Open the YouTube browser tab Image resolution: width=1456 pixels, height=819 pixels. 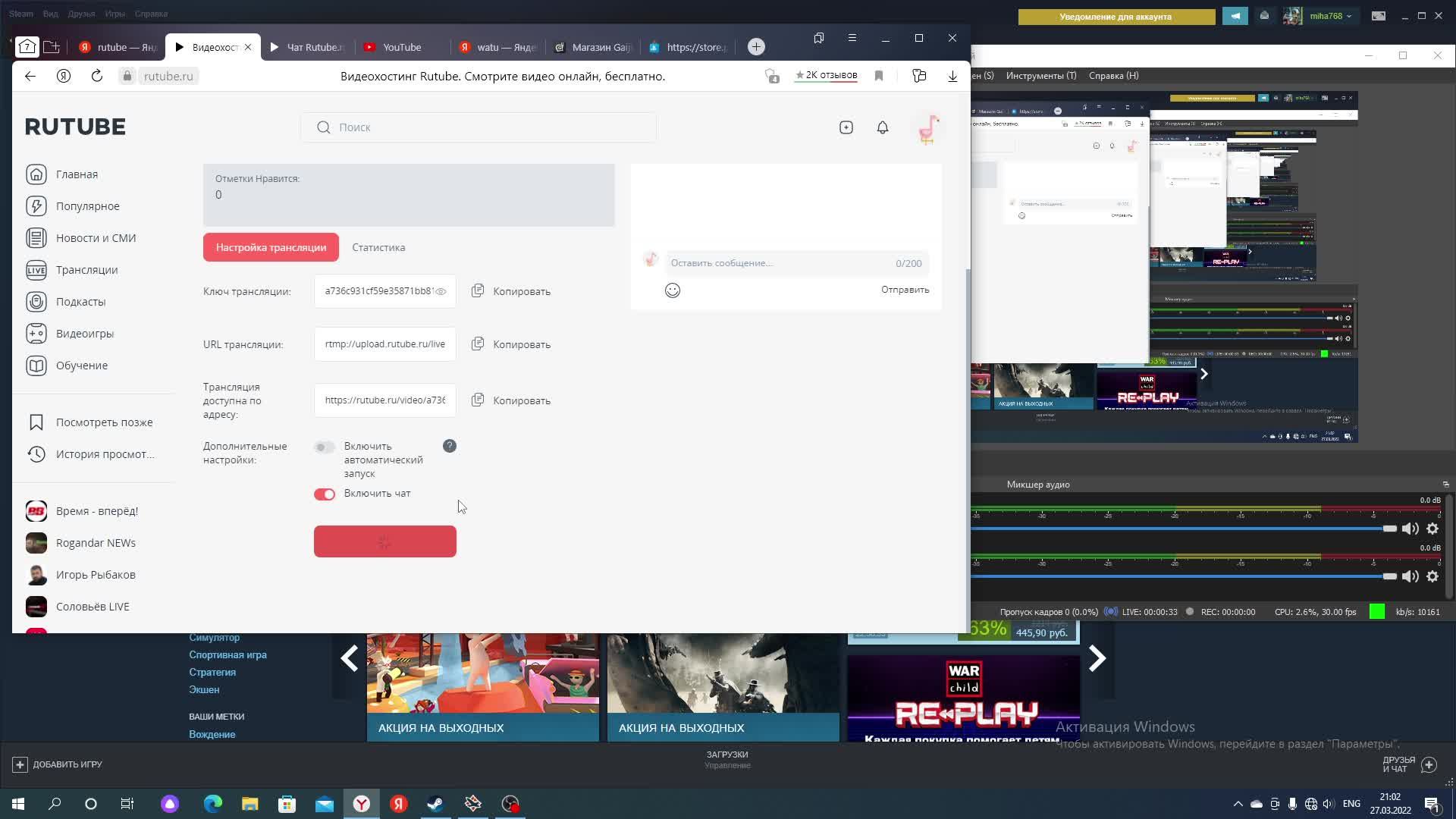point(401,47)
